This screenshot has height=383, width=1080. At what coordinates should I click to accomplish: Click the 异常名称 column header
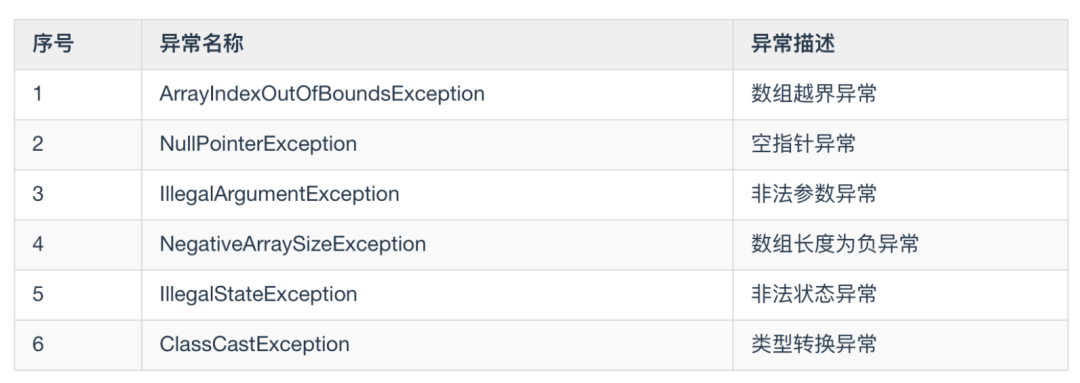coord(201,44)
